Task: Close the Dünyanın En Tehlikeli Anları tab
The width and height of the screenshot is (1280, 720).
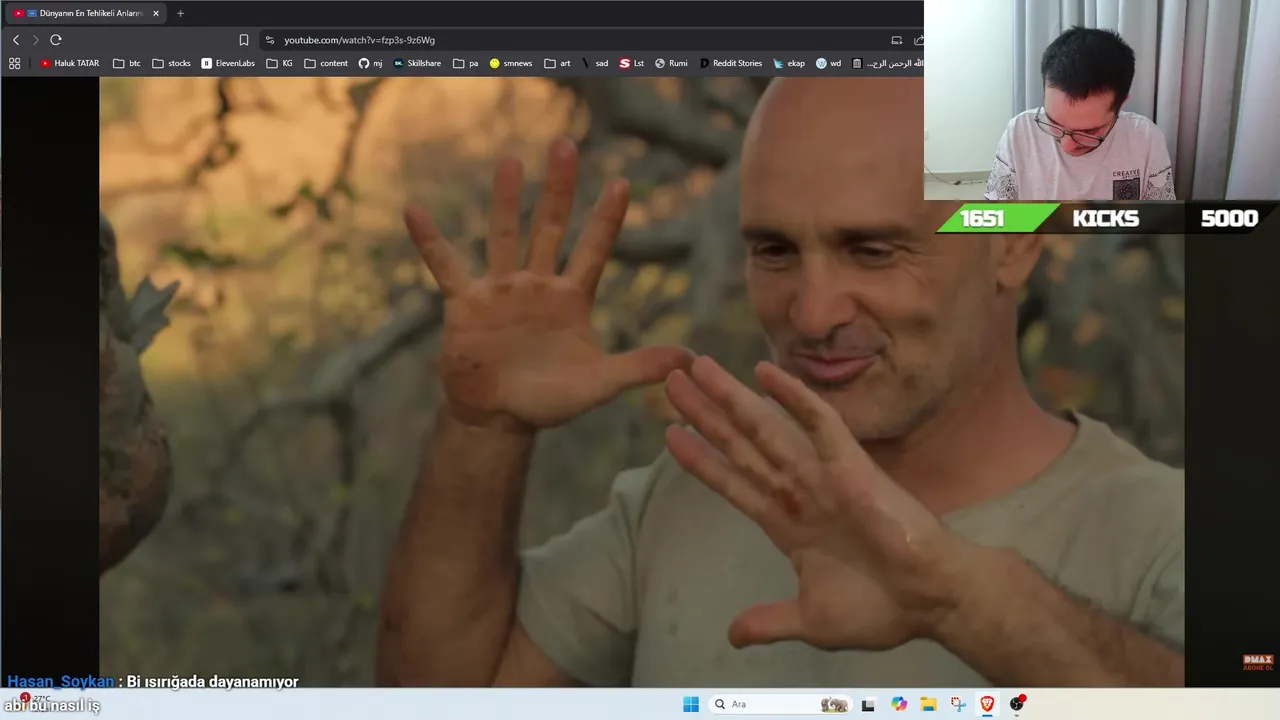Action: [156, 13]
